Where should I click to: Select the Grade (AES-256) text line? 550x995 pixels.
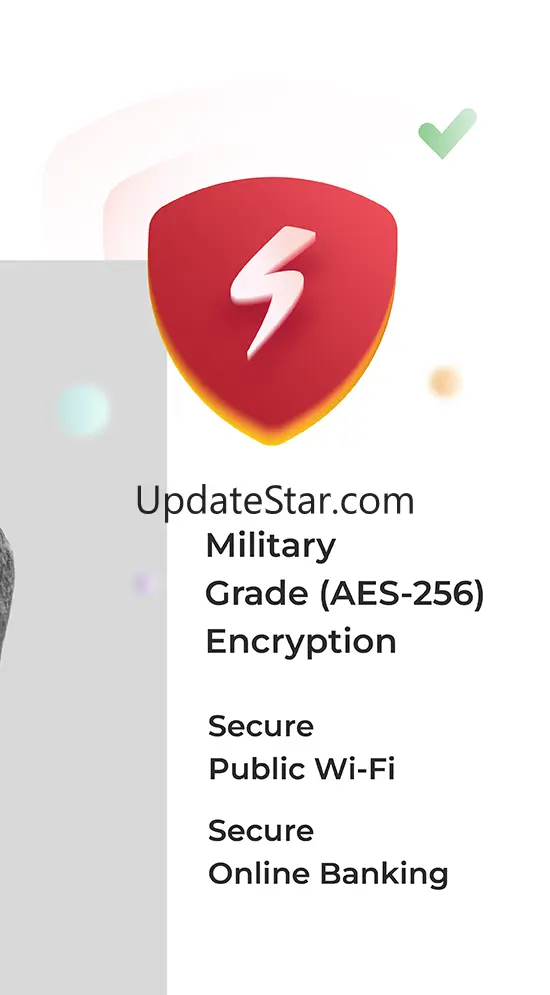pyautogui.click(x=344, y=594)
